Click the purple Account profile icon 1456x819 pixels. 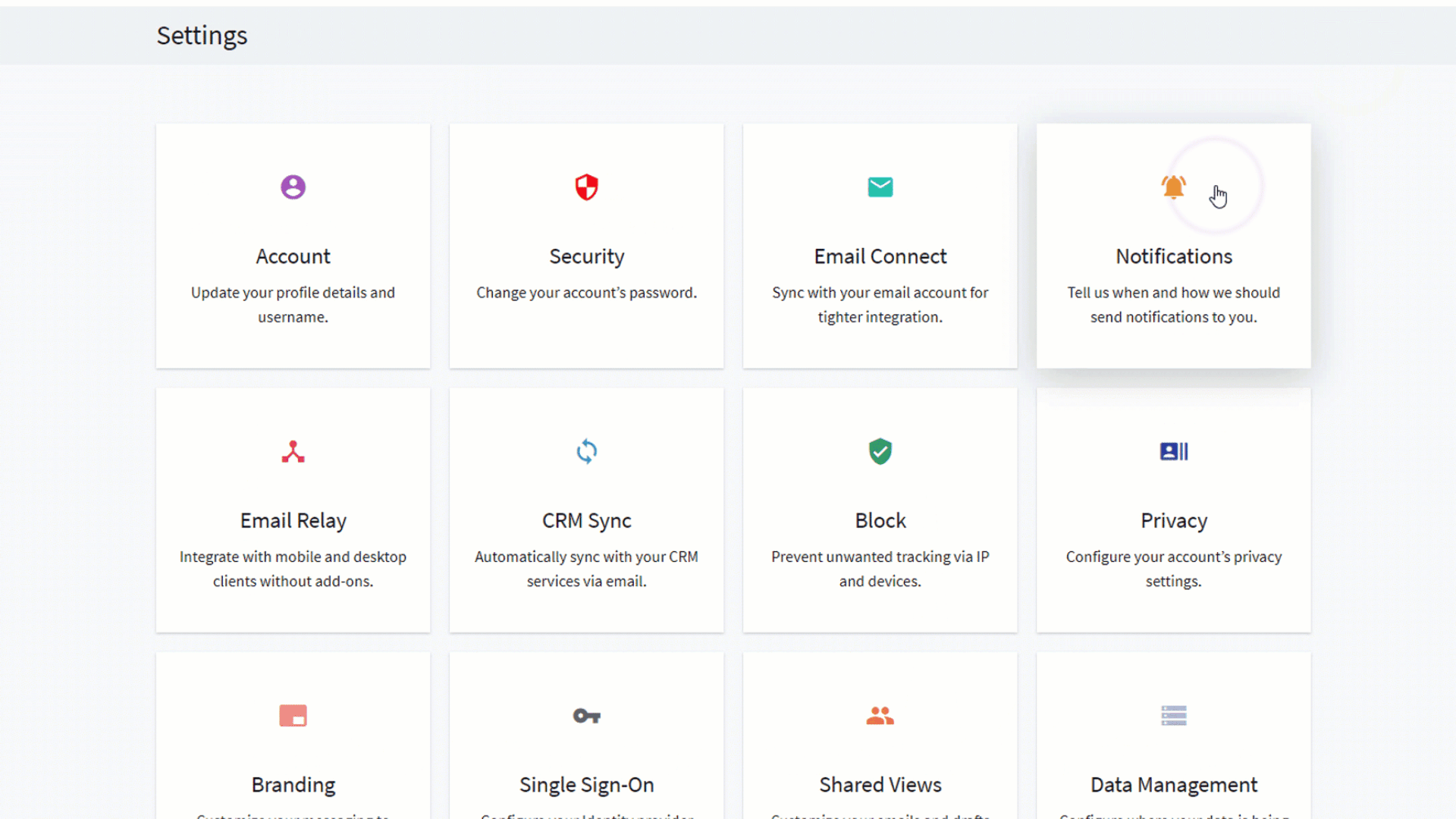pyautogui.click(x=293, y=187)
